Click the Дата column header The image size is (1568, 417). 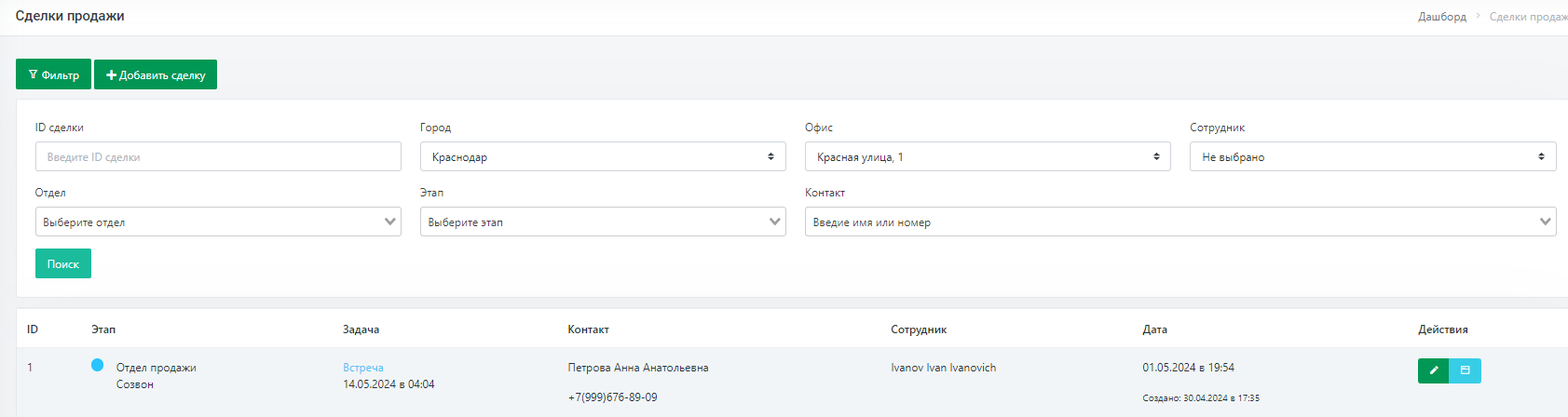pos(1155,330)
